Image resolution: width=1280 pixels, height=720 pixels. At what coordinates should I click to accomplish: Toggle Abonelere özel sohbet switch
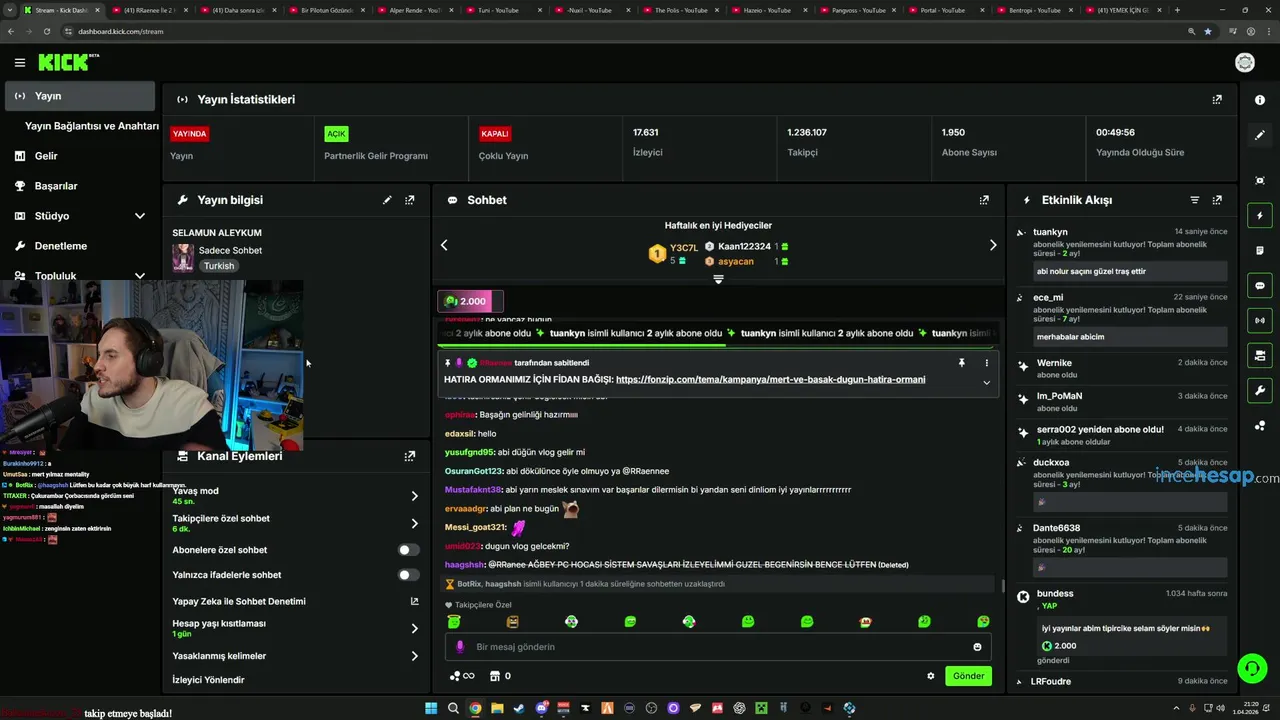click(408, 550)
